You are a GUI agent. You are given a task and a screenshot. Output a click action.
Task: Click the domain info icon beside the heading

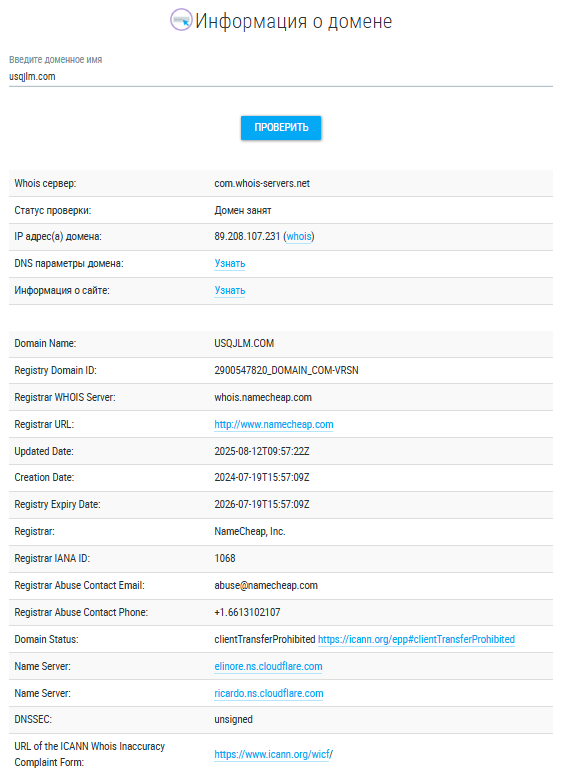tap(181, 20)
